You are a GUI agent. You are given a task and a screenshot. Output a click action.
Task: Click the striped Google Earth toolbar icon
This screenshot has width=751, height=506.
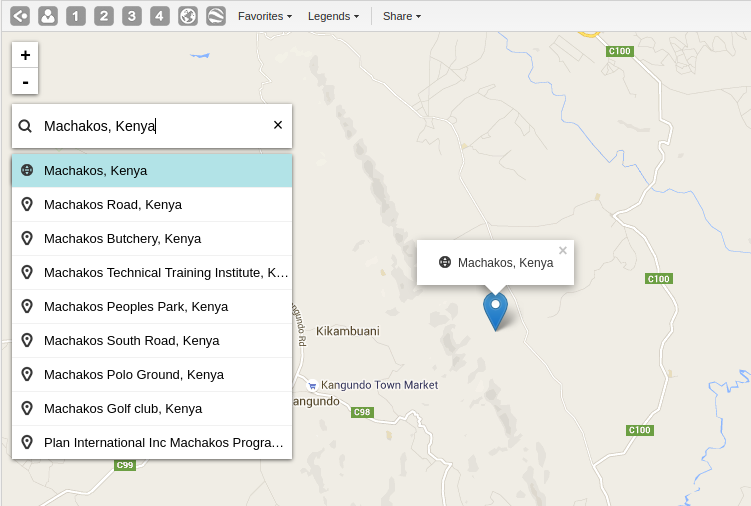pos(216,16)
